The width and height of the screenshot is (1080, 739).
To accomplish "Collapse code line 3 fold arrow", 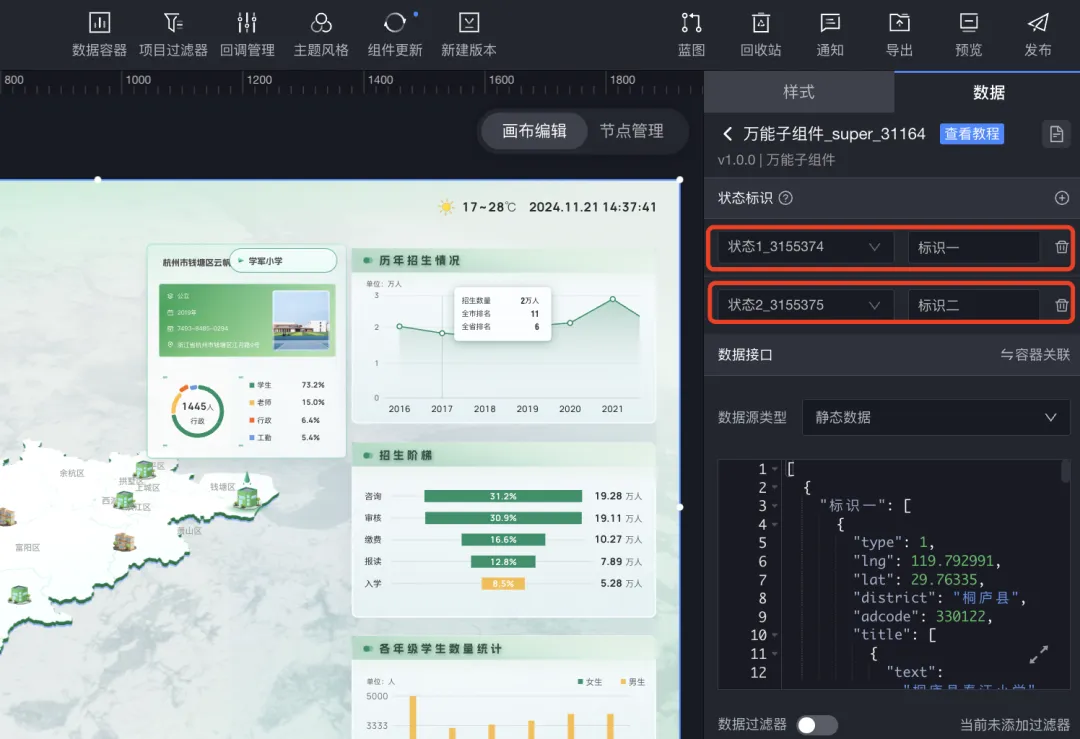I will pos(775,506).
